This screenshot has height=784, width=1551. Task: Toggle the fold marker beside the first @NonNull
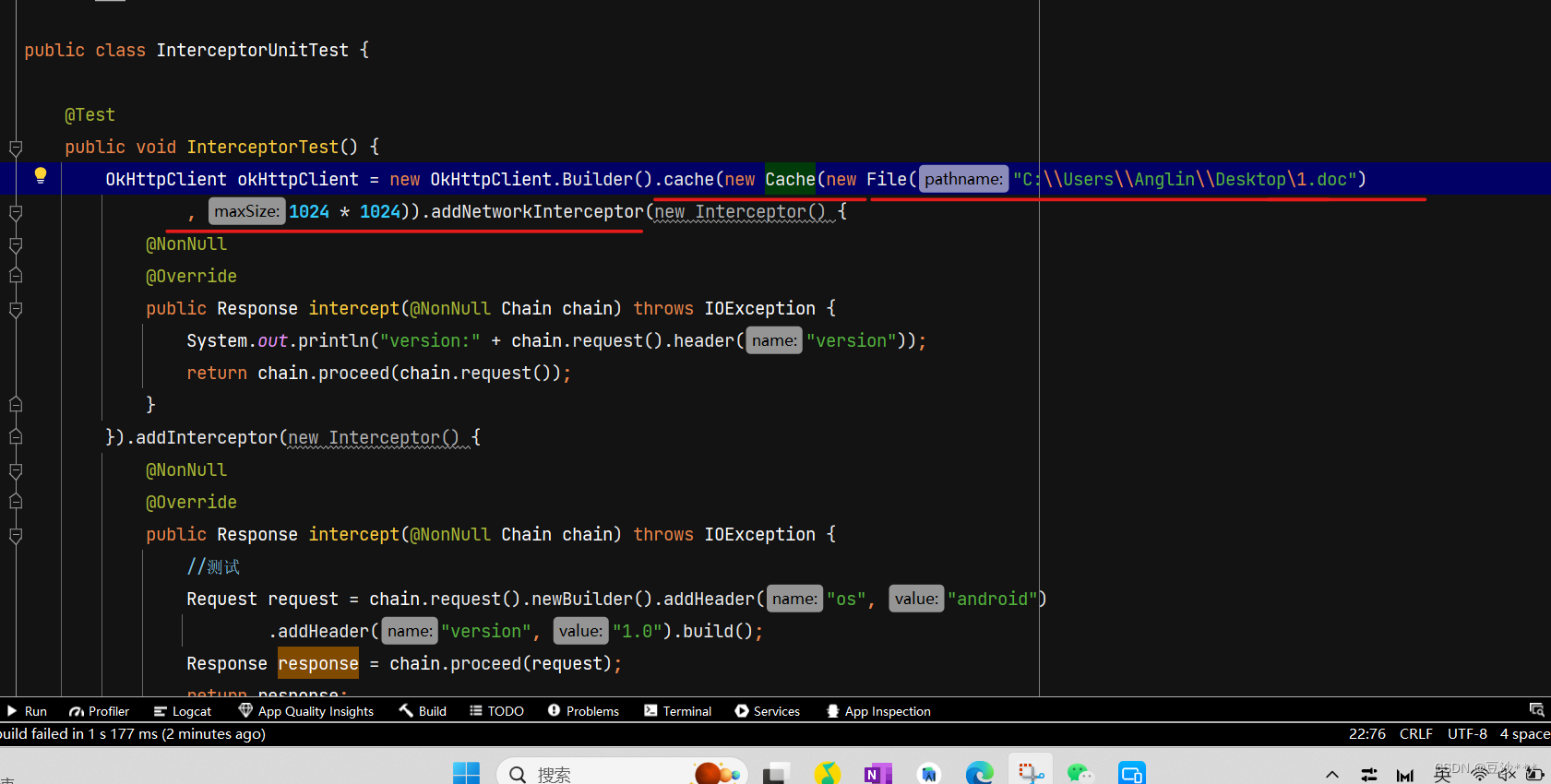16,245
